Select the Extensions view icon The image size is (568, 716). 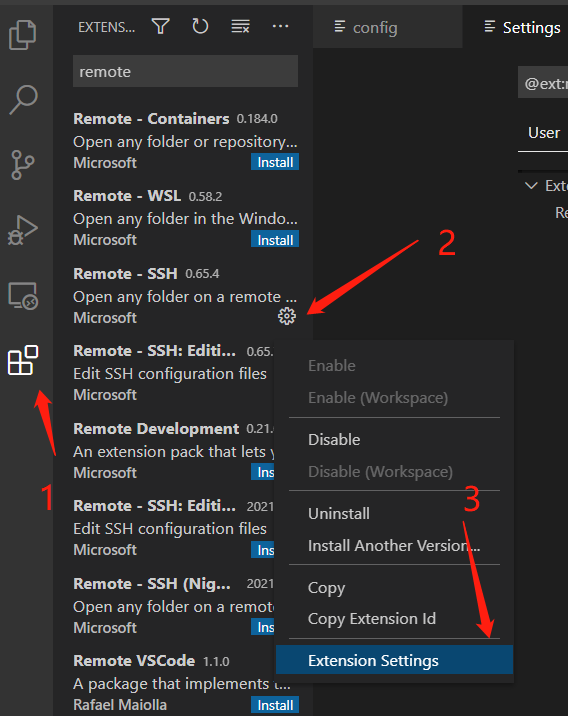23,360
